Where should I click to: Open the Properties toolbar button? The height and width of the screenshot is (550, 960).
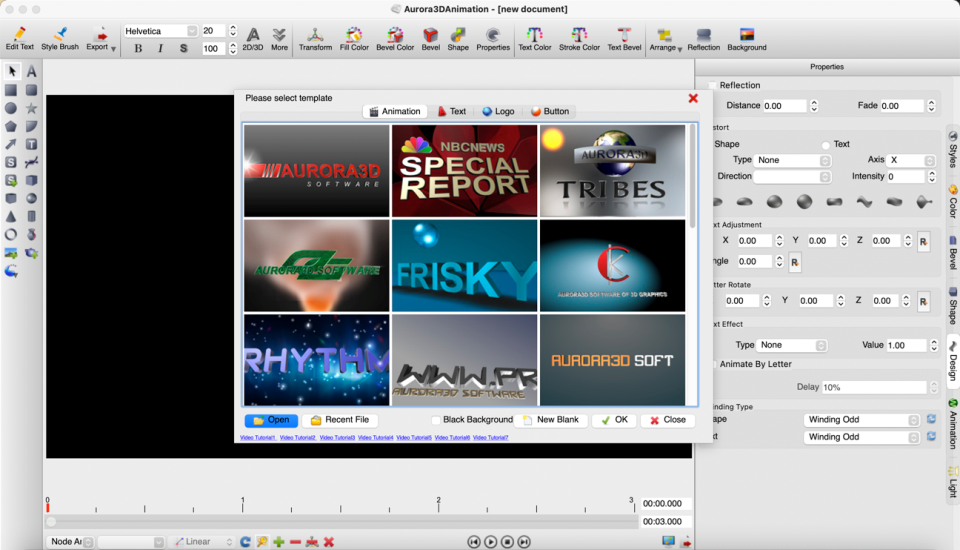click(493, 39)
